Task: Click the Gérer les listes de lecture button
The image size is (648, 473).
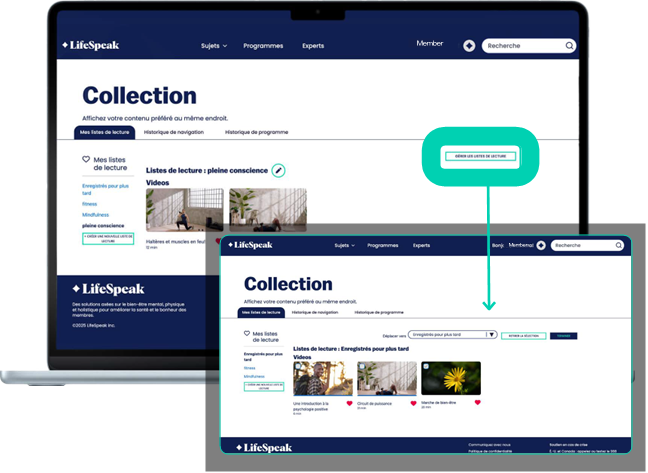Action: (x=481, y=157)
